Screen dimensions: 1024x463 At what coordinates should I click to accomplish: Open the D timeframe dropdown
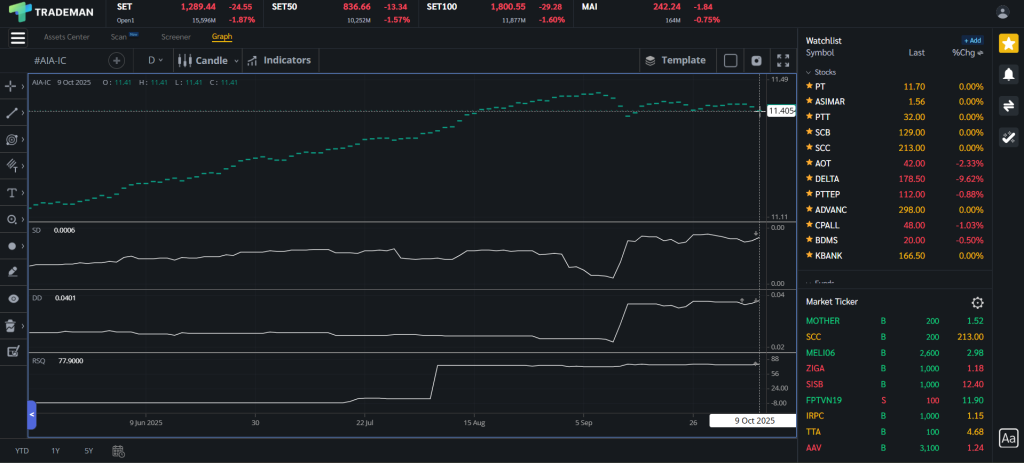155,60
